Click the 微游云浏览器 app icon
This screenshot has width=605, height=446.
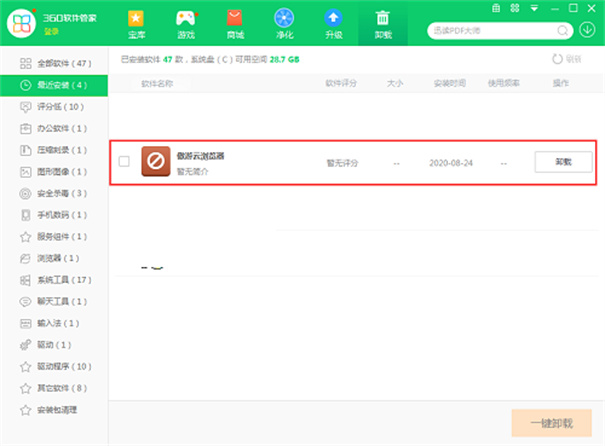tap(156, 162)
